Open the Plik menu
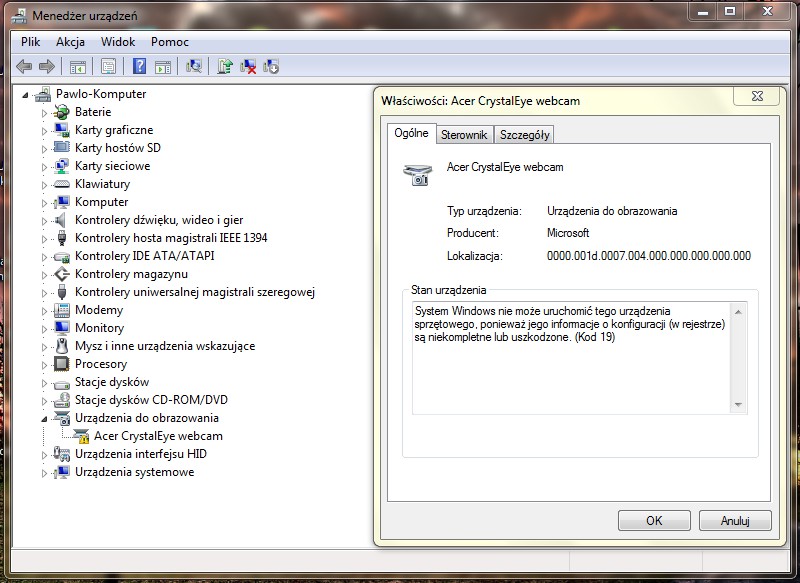Screen dimensions: 800x583 tap(31, 42)
